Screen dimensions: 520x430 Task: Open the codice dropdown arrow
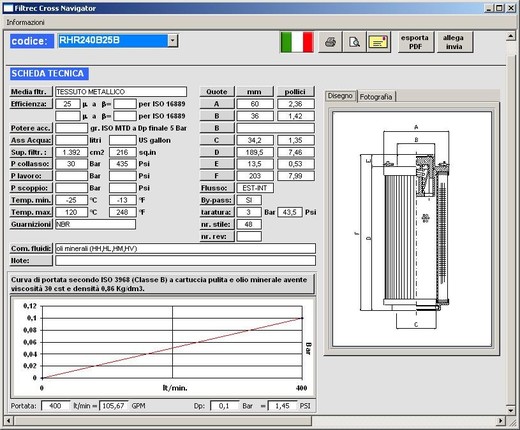[172, 41]
